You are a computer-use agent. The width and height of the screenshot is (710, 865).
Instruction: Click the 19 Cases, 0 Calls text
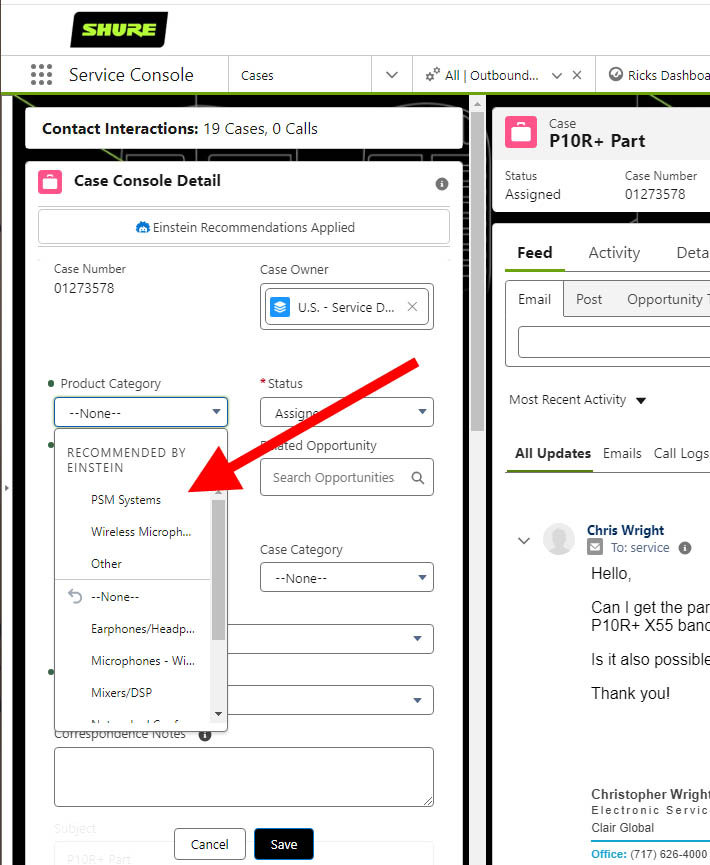[x=260, y=129]
